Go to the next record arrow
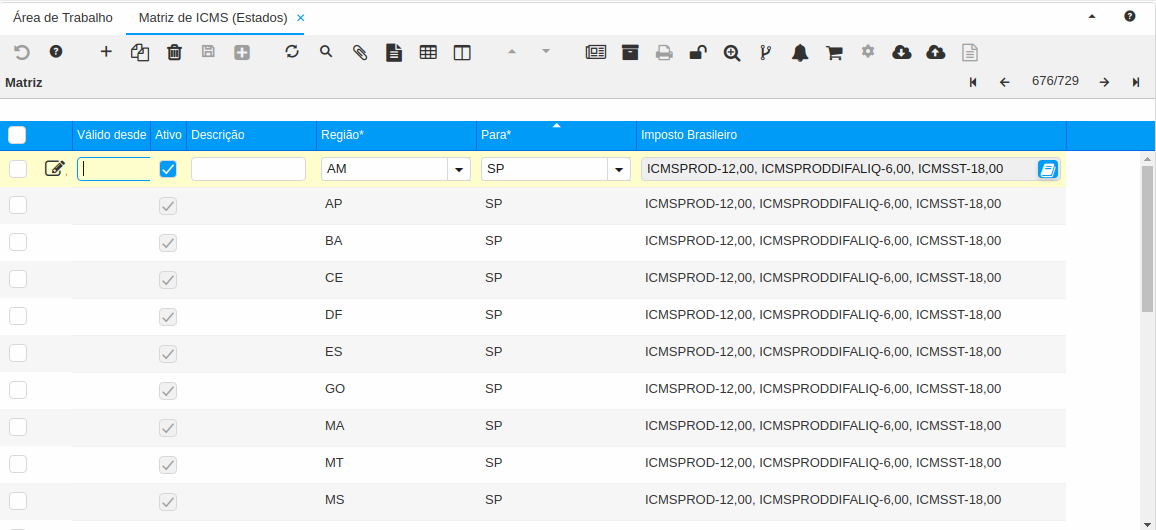The width and height of the screenshot is (1156, 530). coord(1104,82)
